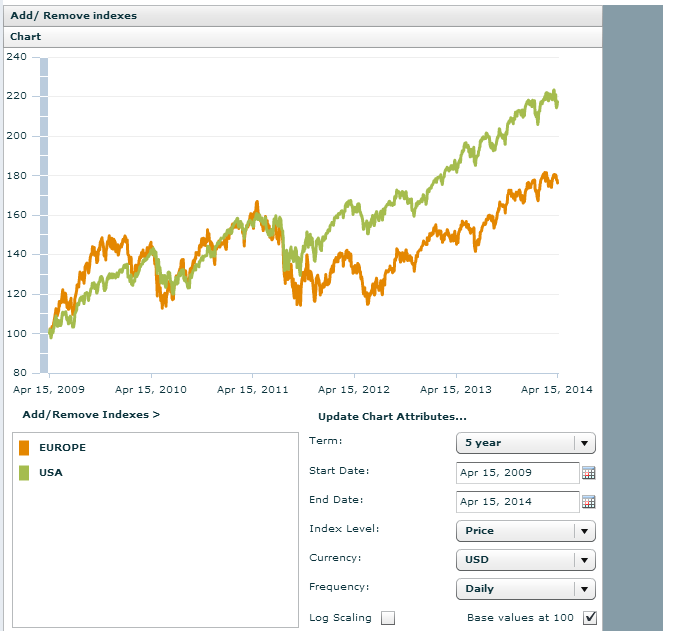The width and height of the screenshot is (688, 631).
Task: Click the Apr 15, 2012 axis label
Action: 354,390
